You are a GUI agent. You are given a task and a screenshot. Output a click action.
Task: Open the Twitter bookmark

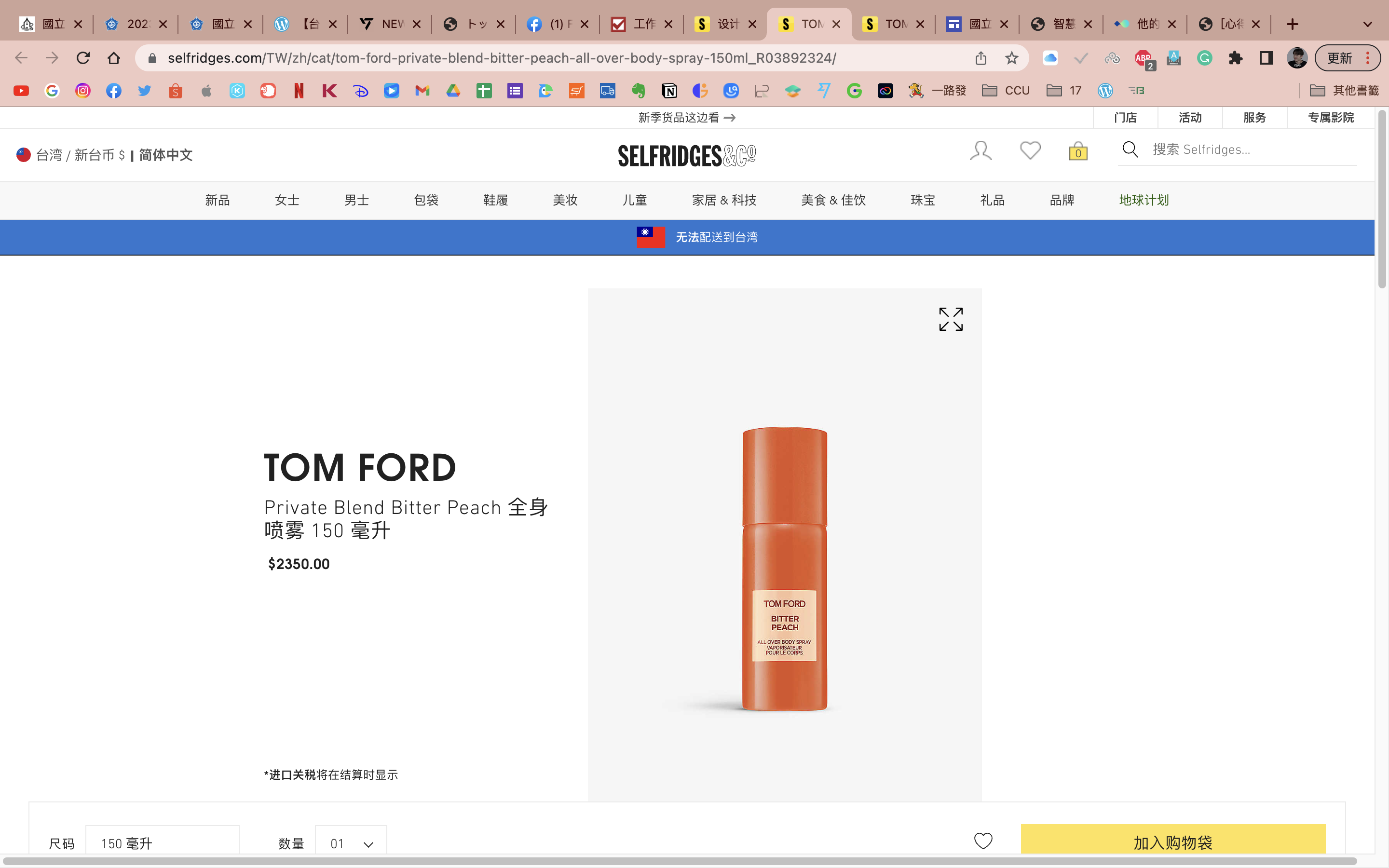coord(145,91)
